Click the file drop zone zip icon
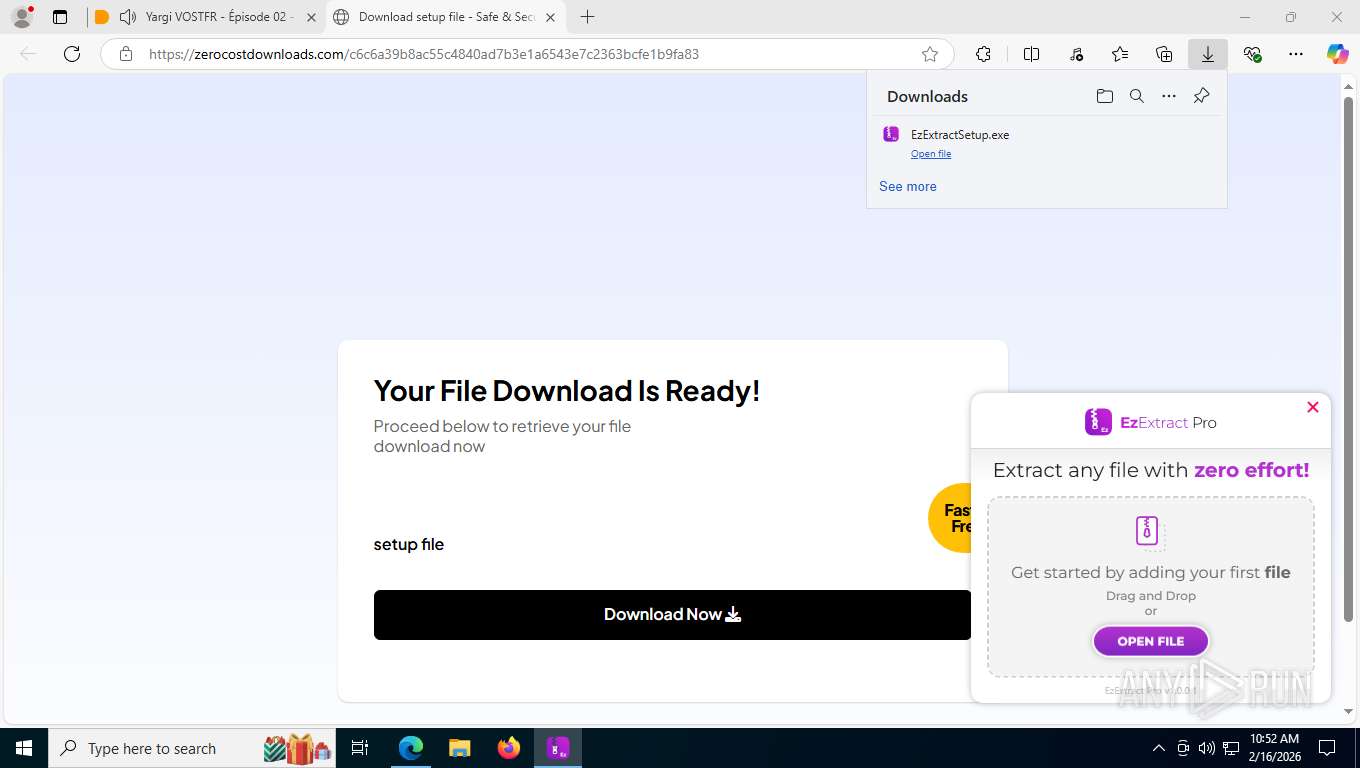 [x=1149, y=532]
